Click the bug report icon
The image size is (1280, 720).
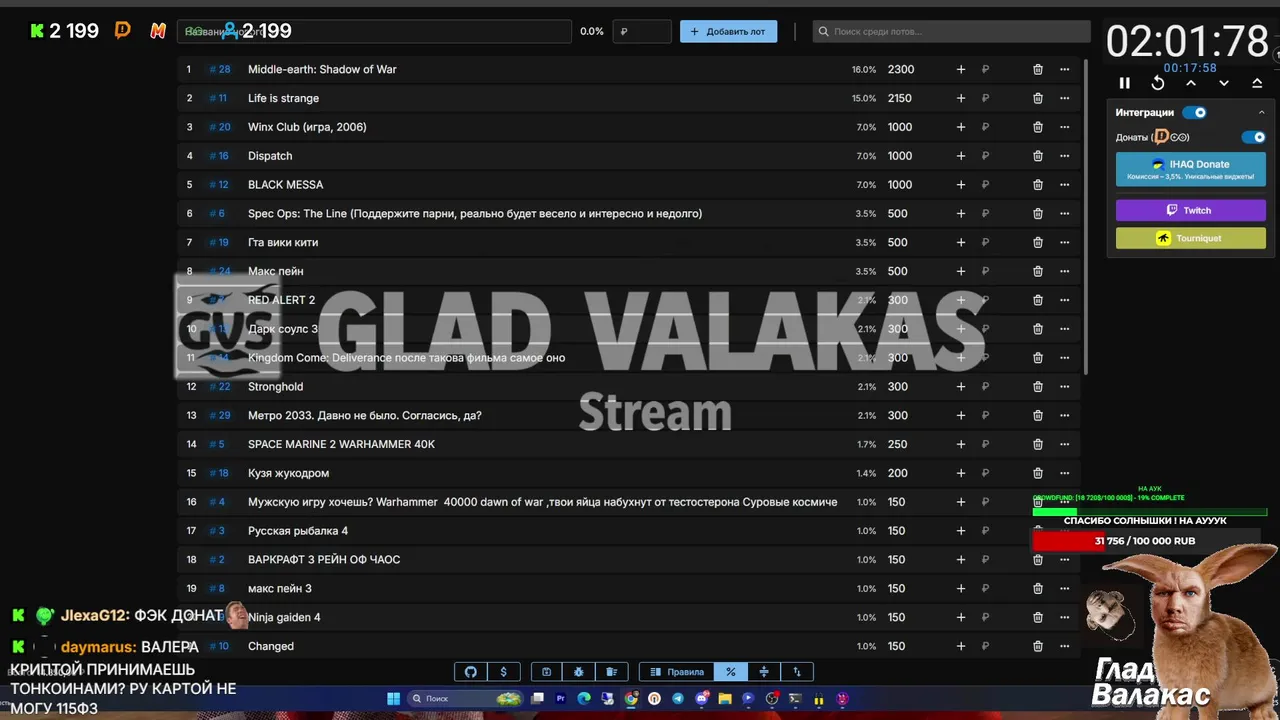[x=578, y=672]
